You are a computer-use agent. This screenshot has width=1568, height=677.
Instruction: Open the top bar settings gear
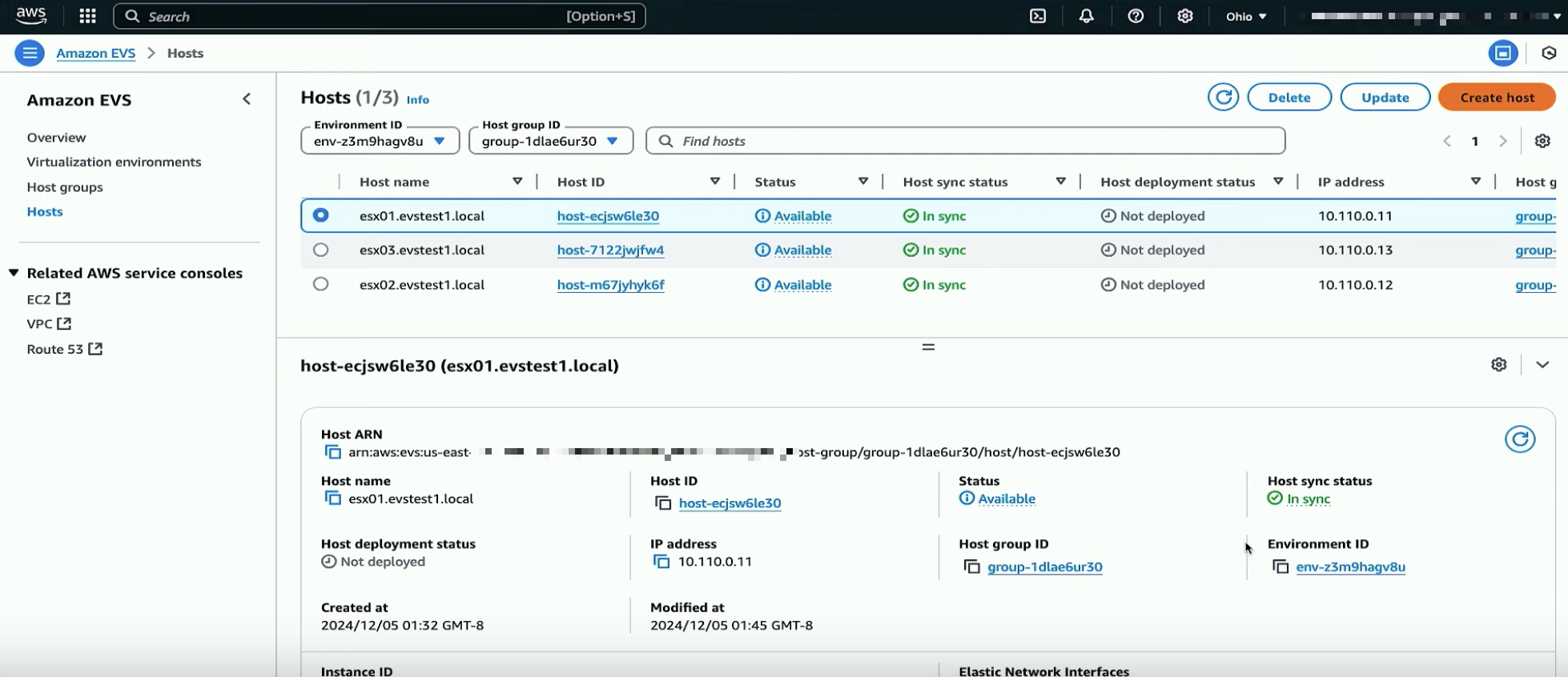1185,16
